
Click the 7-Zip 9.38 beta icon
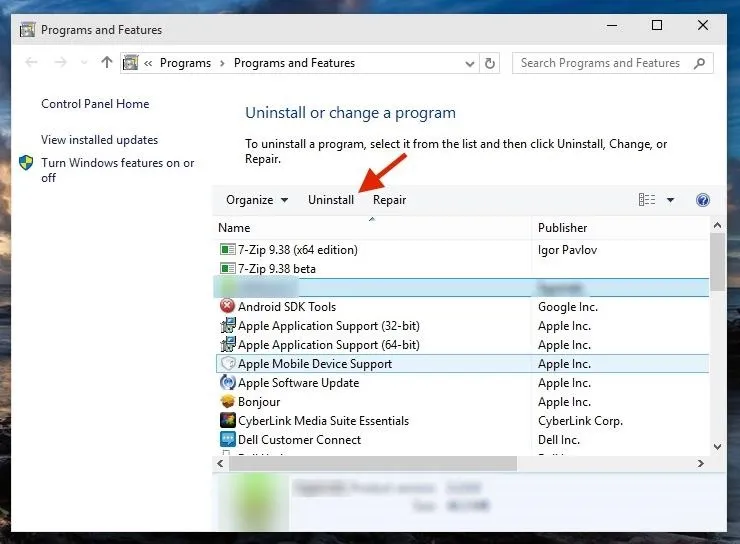click(227, 268)
